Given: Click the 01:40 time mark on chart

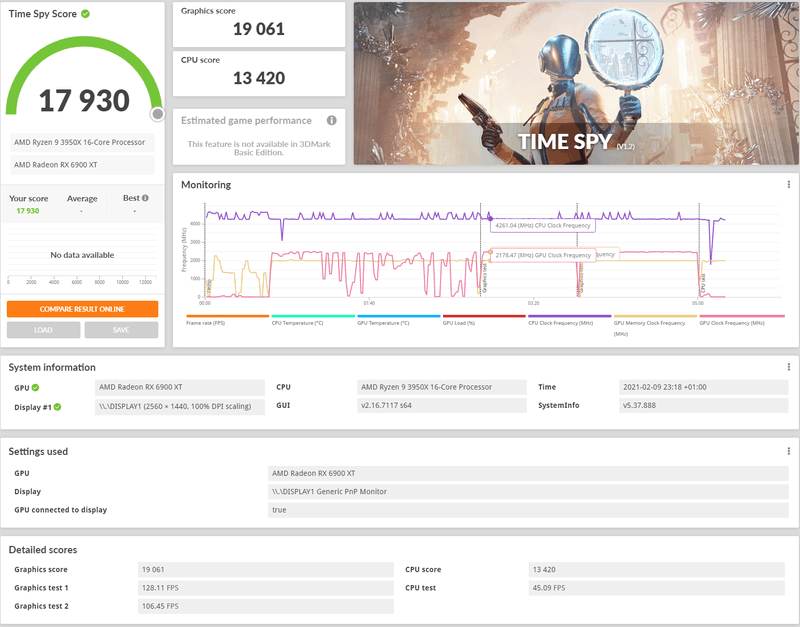Looking at the screenshot, I should (x=369, y=303).
